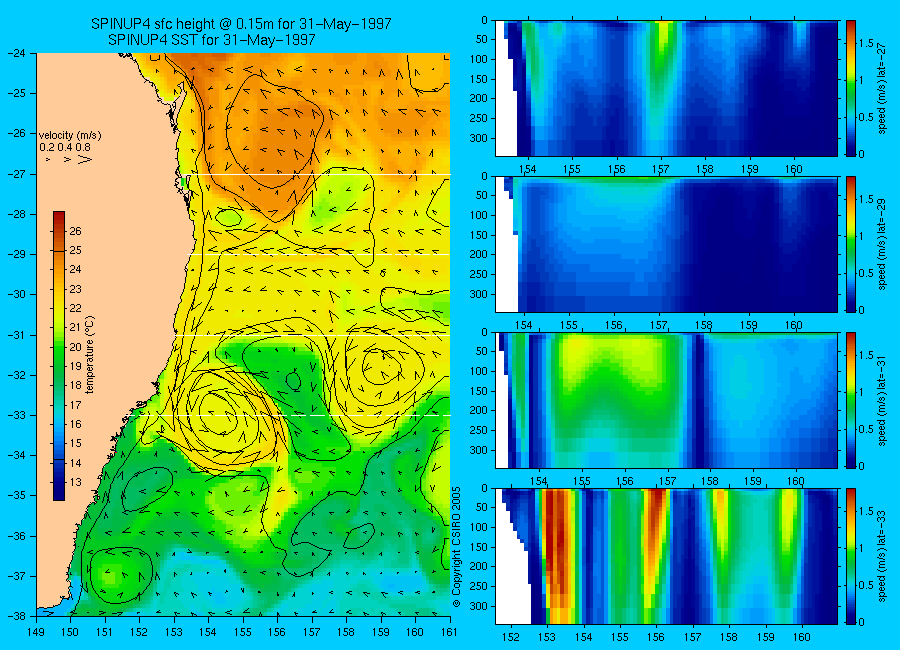This screenshot has width=900, height=650.
Task: Click the 'temperature (°C)' color bar label
Action: pos(90,355)
